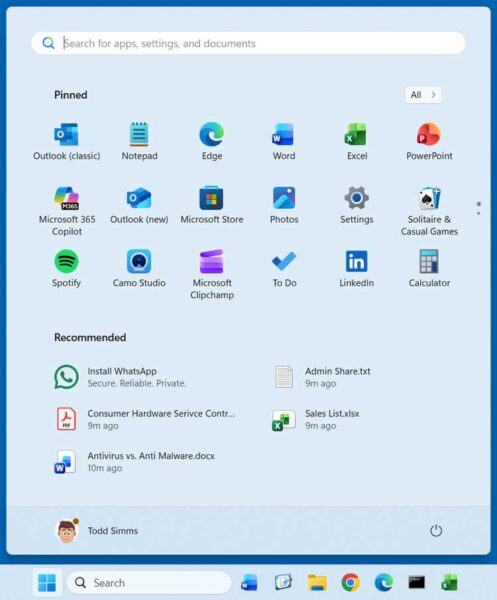
Task: Open Outlook (classic) from pinned apps
Action: click(67, 142)
